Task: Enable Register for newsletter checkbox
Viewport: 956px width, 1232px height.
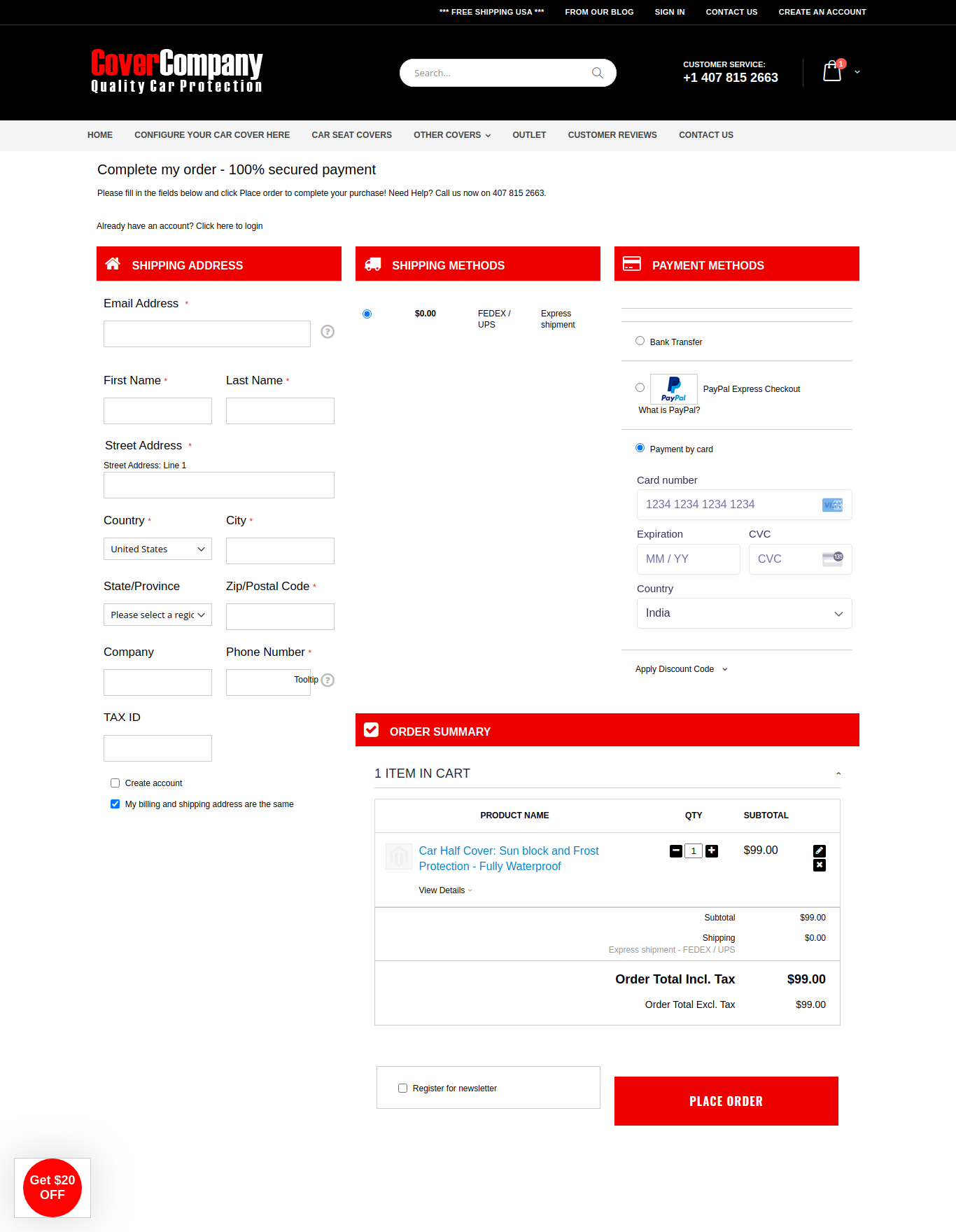Action: (402, 1088)
